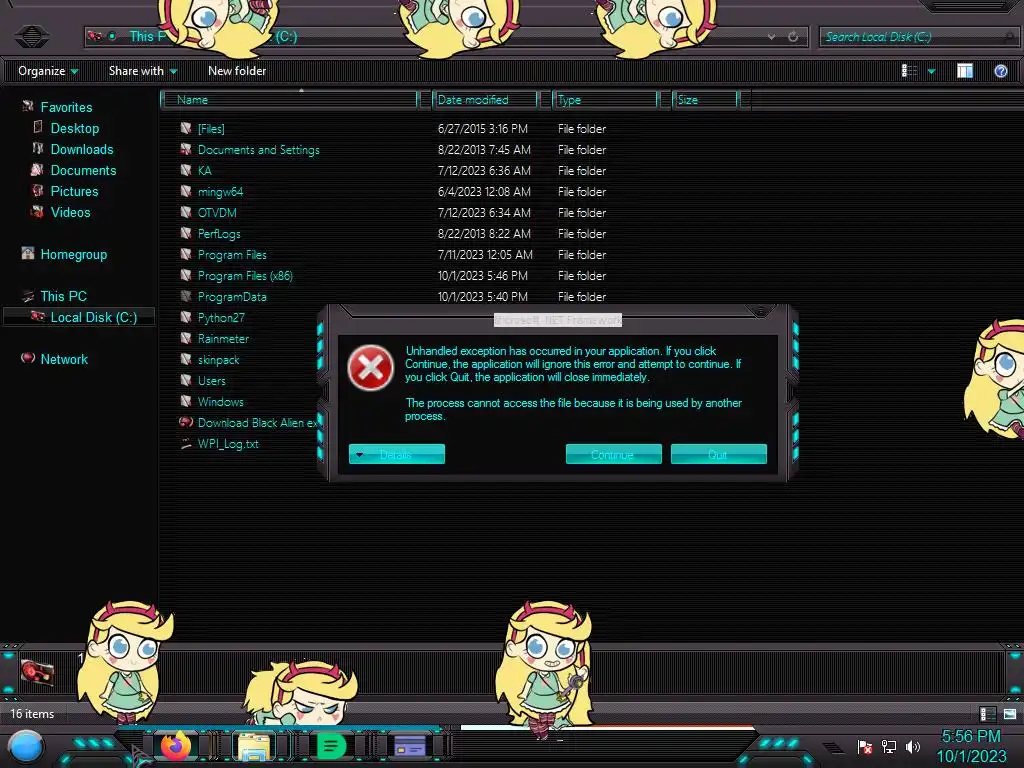Change view layout icon in toolbar
This screenshot has width=1024, height=768.
tap(909, 71)
